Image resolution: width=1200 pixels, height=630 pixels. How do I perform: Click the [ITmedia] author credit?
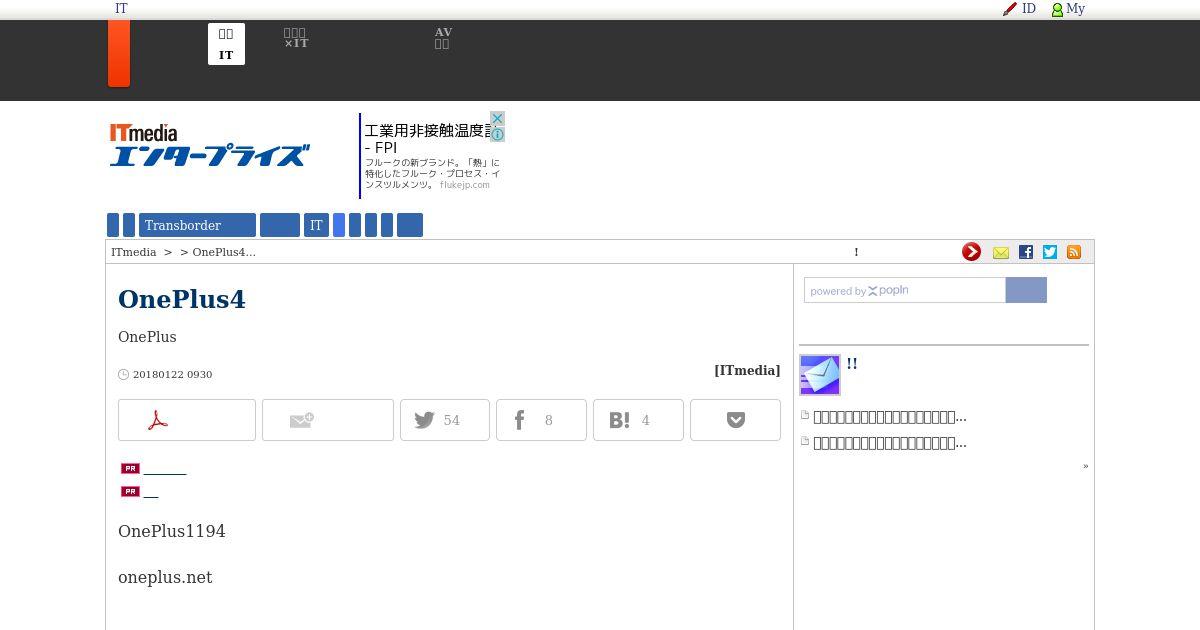coord(747,370)
